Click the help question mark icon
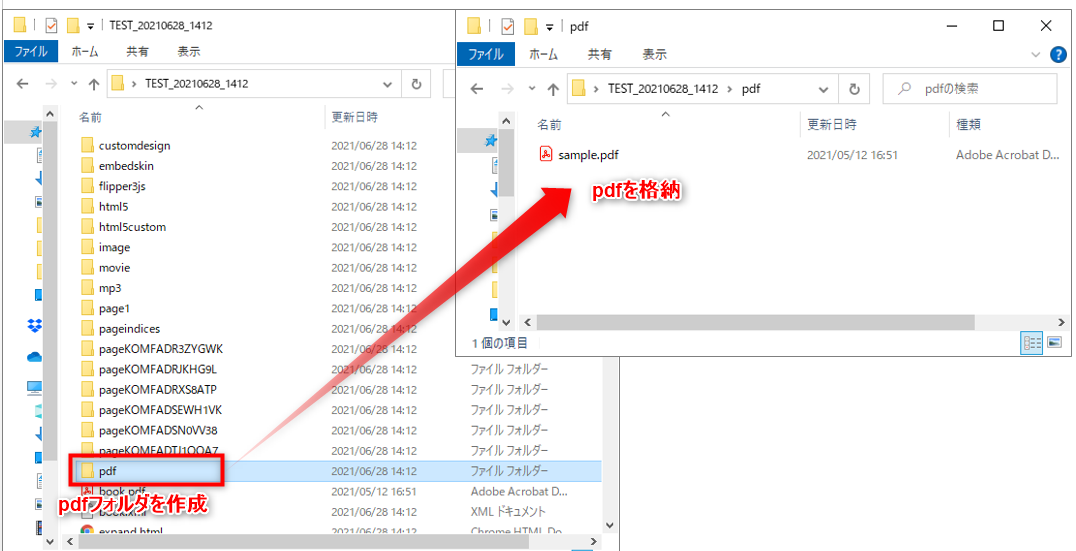This screenshot has width=1076, height=551. [1058, 54]
